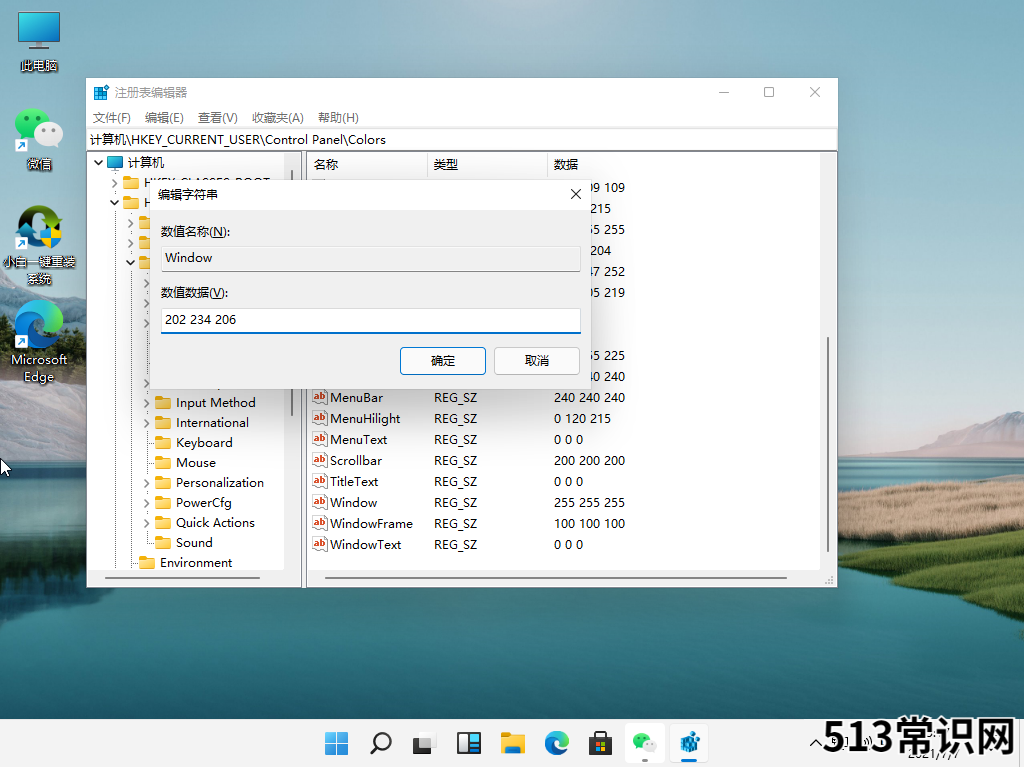Open File Explorer from the taskbar
This screenshot has height=767, width=1024.
tap(513, 742)
